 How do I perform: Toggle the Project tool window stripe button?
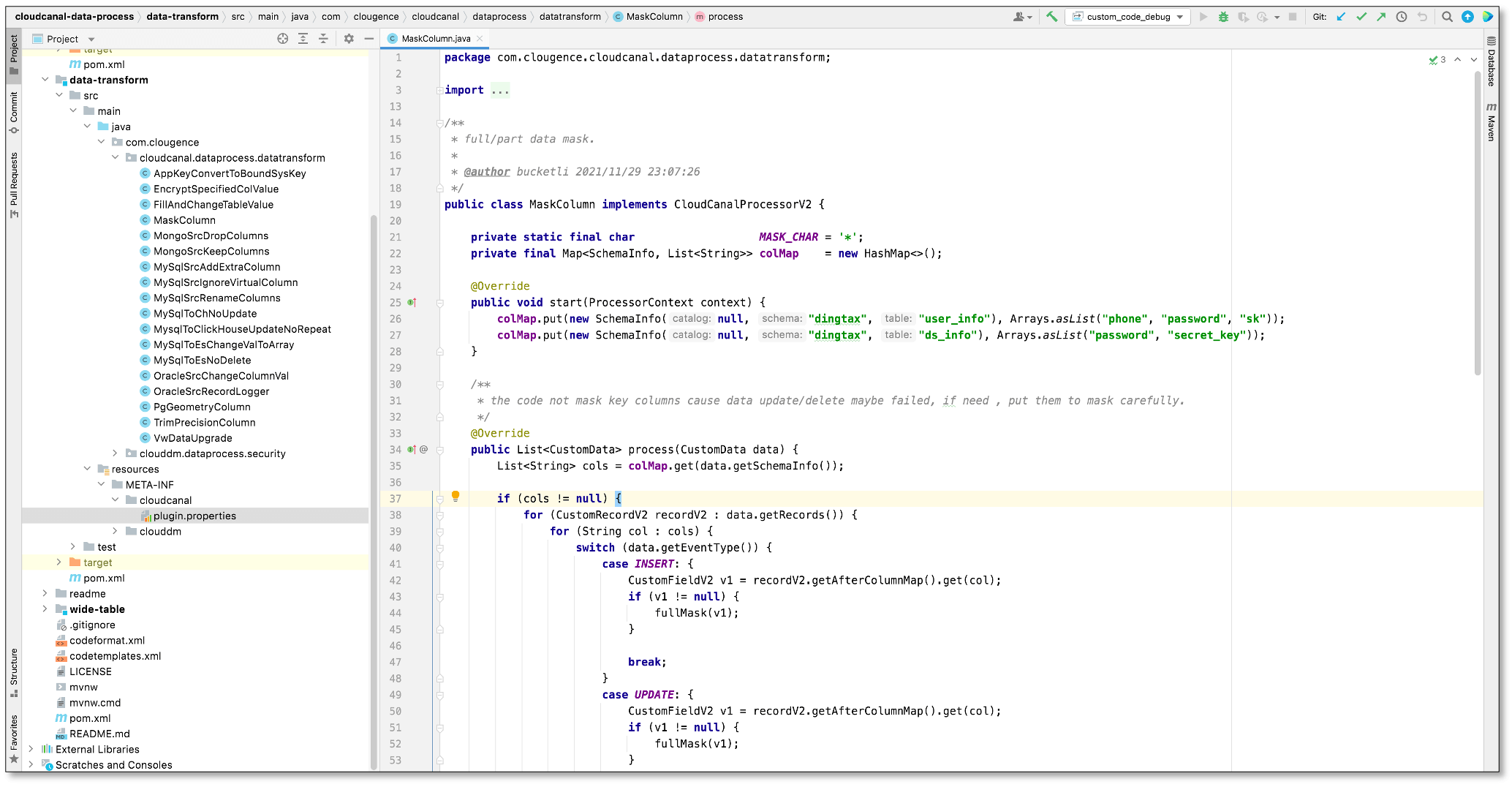pyautogui.click(x=14, y=54)
